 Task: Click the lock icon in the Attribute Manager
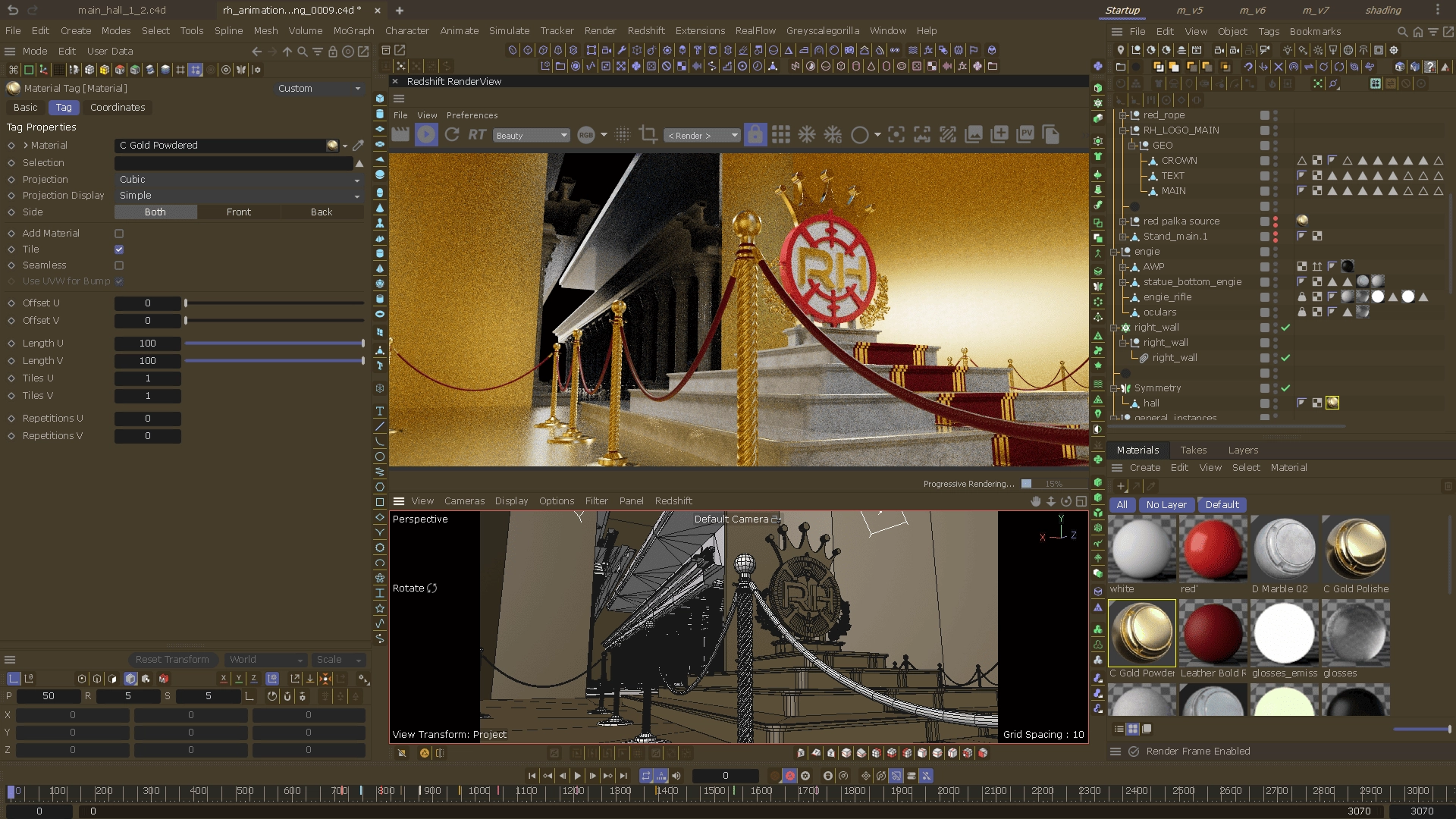332,52
